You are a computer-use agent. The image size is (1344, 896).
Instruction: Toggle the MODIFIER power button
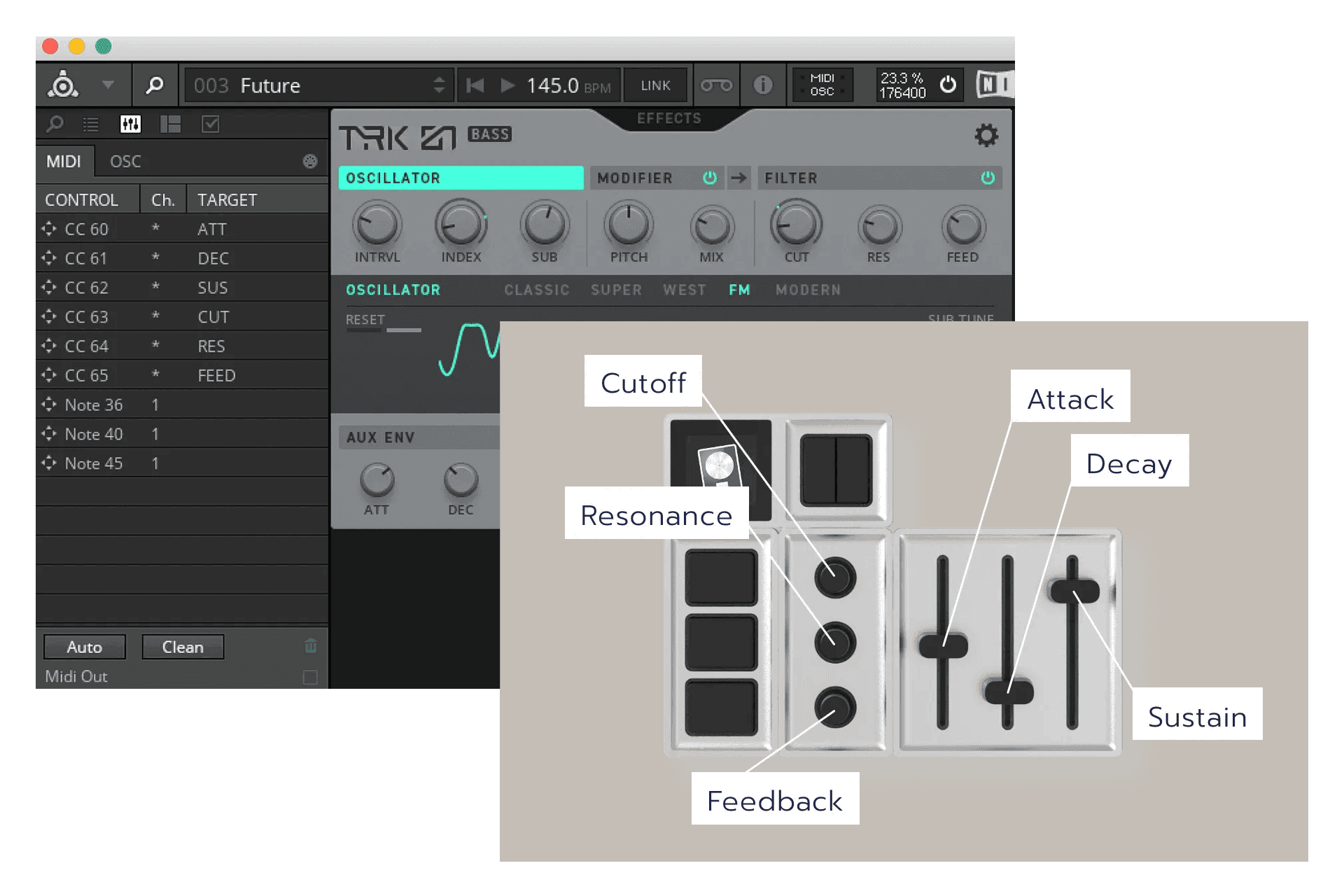click(x=710, y=178)
